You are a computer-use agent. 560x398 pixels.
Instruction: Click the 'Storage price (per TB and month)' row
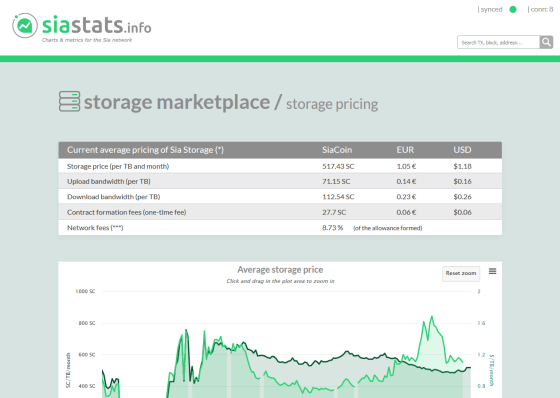pyautogui.click(x=280, y=166)
